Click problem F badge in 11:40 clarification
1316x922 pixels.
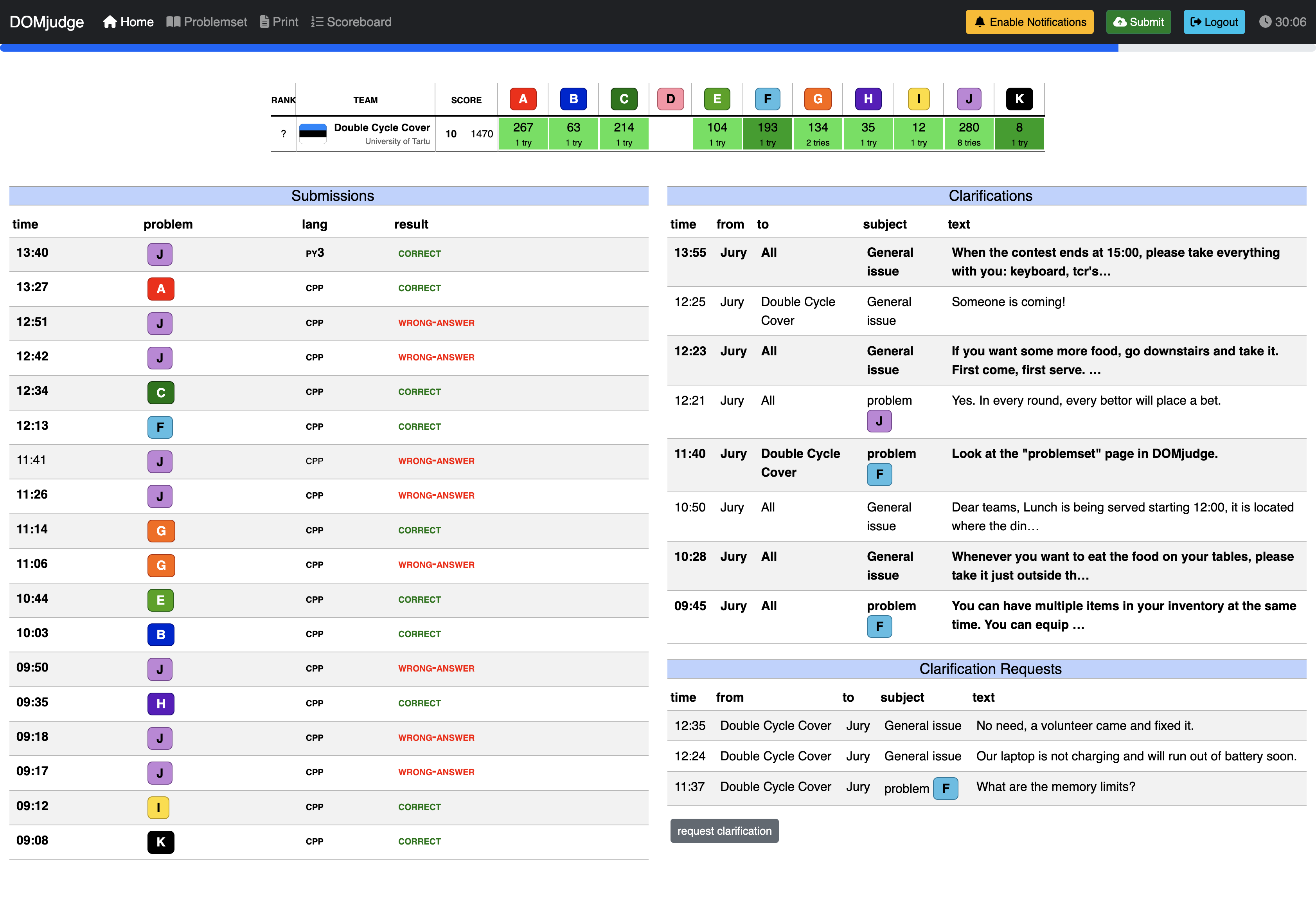[x=879, y=475]
